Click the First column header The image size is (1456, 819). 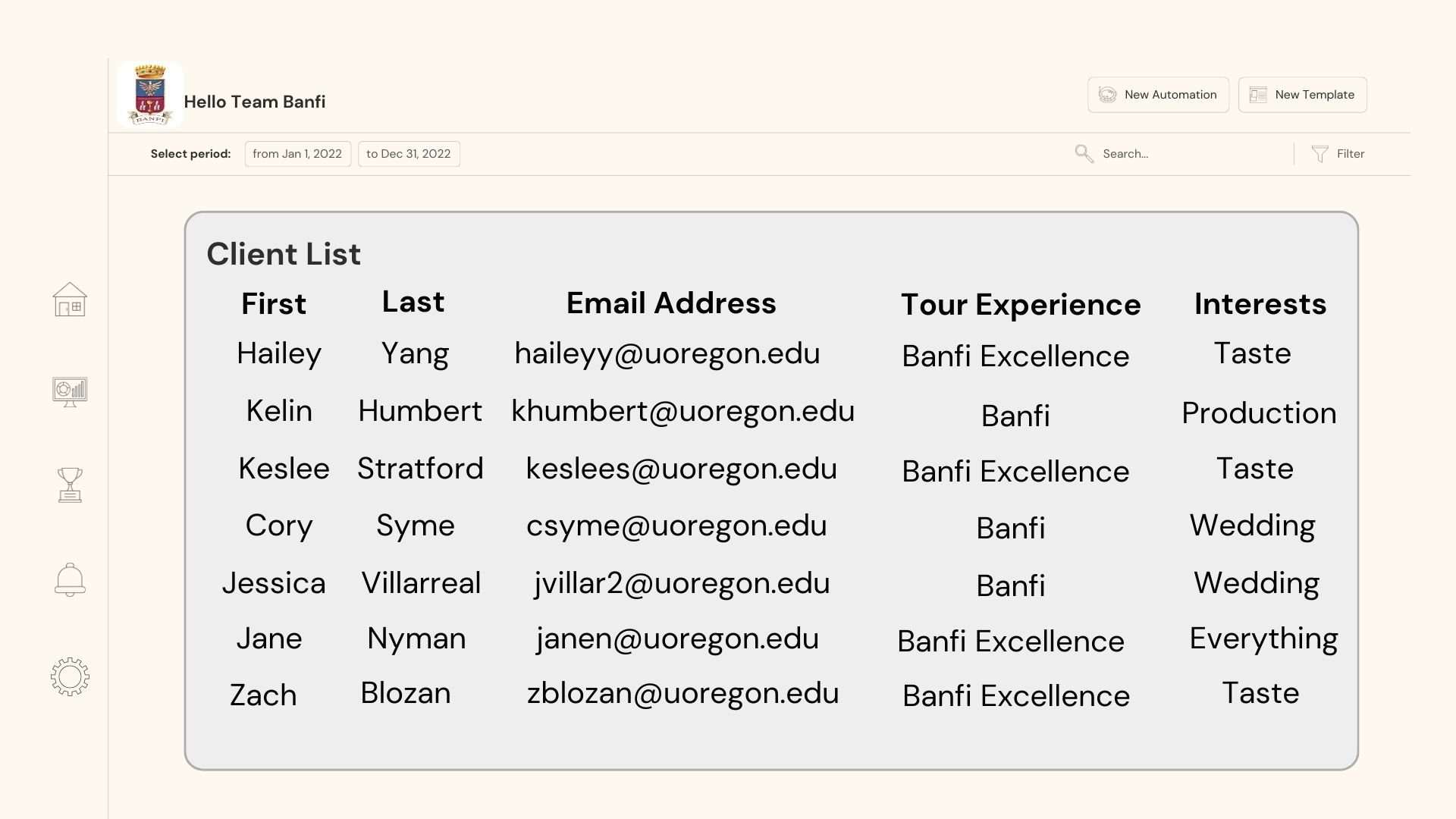pos(274,303)
